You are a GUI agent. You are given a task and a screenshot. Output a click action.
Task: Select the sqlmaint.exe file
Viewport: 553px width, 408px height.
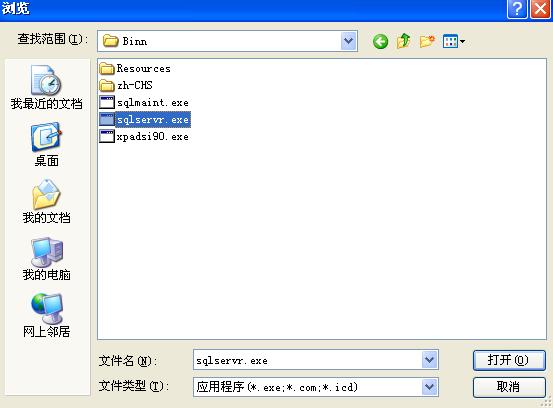click(144, 103)
